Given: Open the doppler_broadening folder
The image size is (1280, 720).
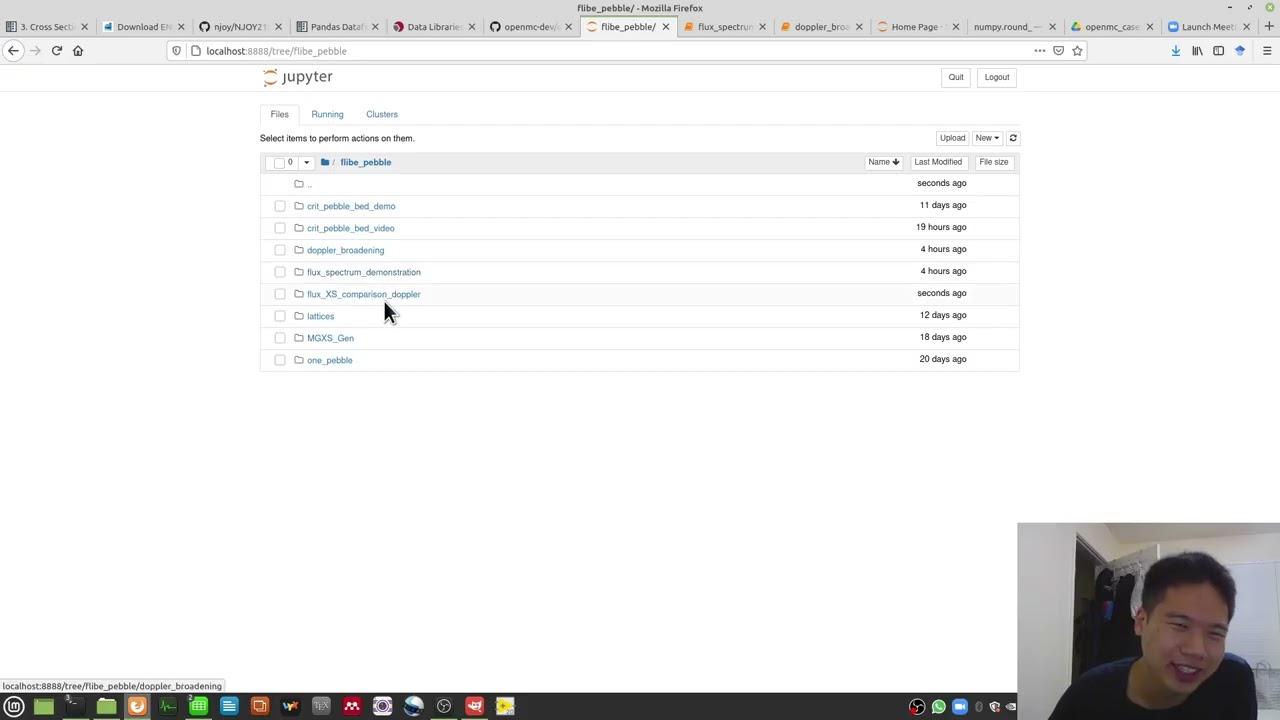Looking at the screenshot, I should 345,250.
